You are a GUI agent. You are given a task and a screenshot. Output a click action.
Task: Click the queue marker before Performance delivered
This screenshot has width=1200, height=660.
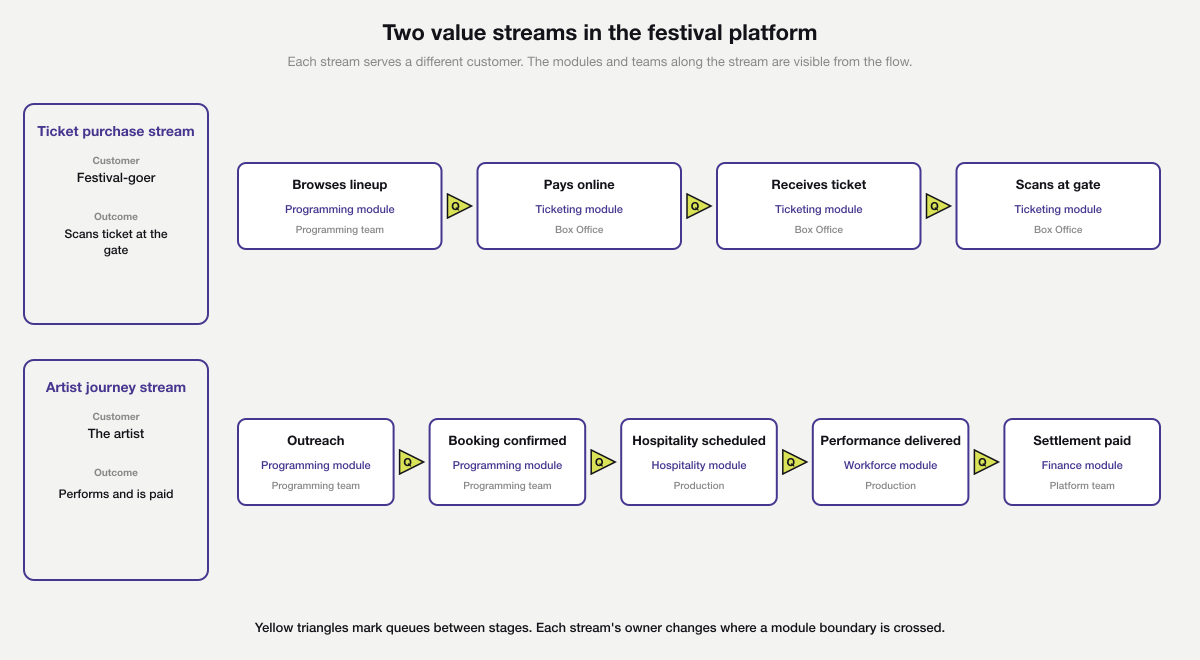pyautogui.click(x=794, y=461)
